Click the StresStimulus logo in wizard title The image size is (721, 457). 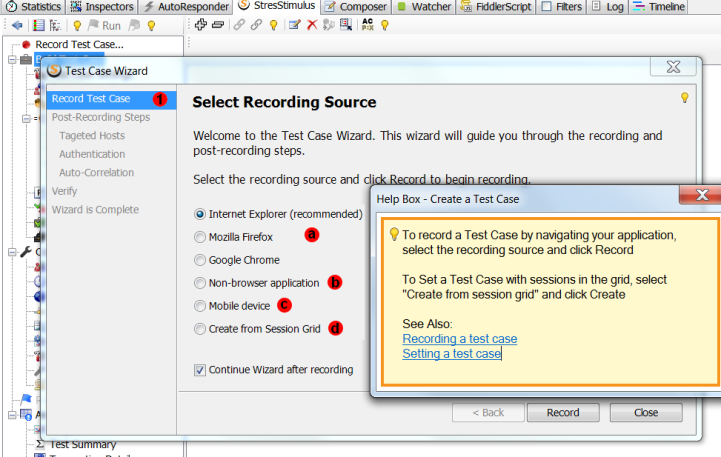point(54,70)
